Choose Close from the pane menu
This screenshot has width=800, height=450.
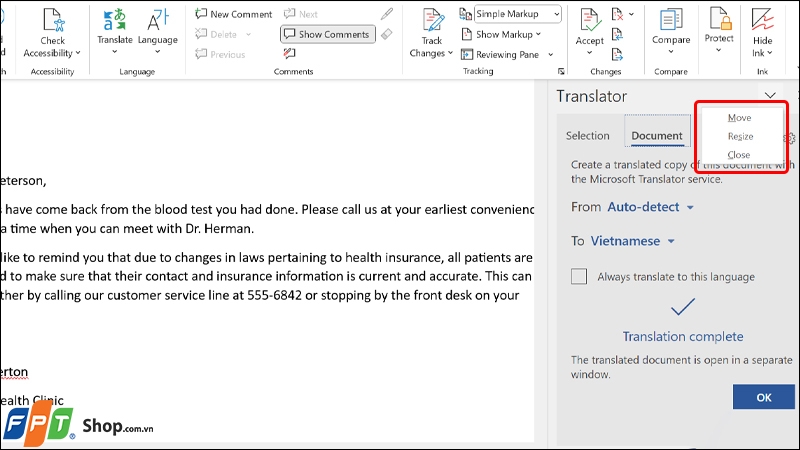739,155
